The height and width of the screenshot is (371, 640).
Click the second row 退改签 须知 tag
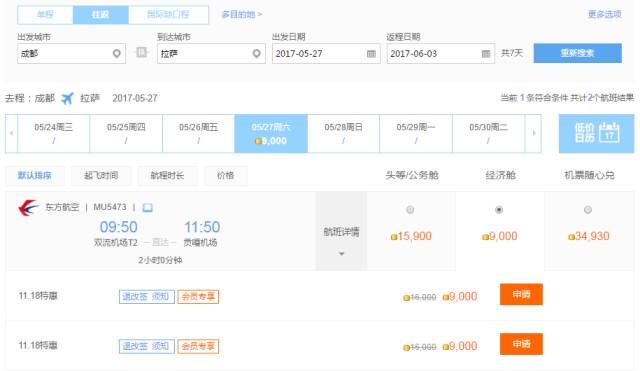click(x=147, y=347)
